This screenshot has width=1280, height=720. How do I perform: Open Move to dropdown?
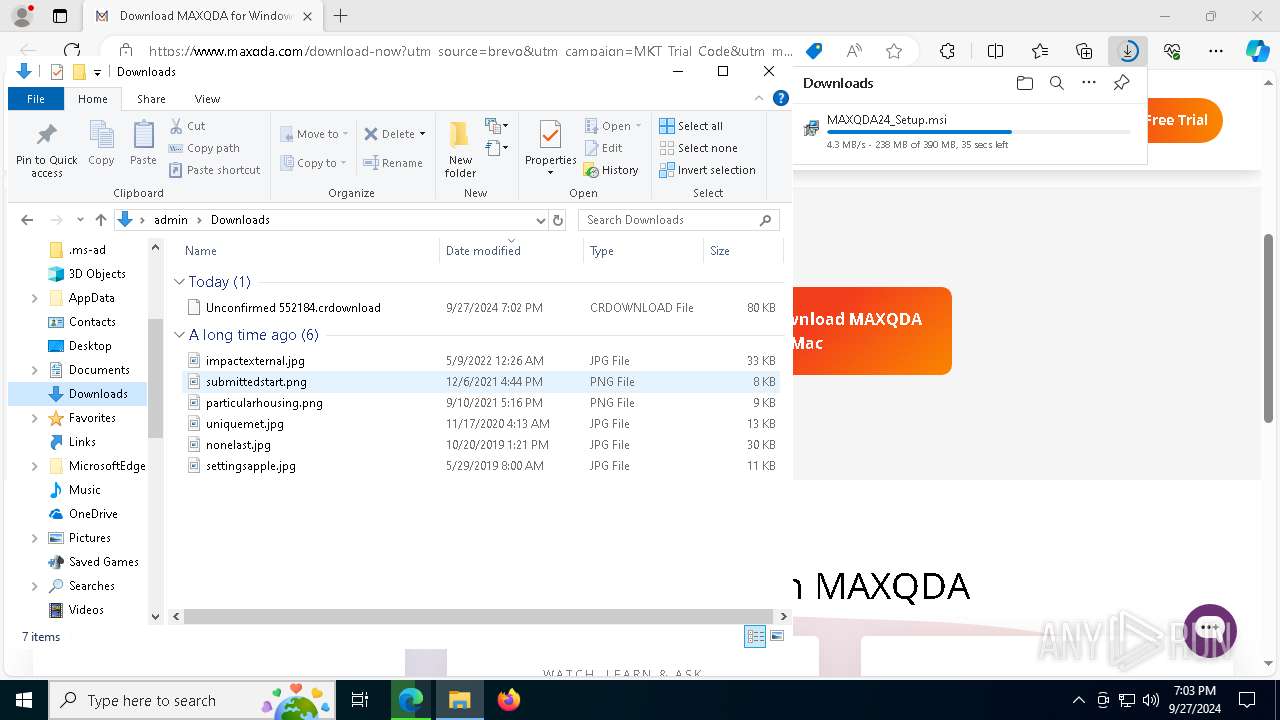(x=315, y=134)
